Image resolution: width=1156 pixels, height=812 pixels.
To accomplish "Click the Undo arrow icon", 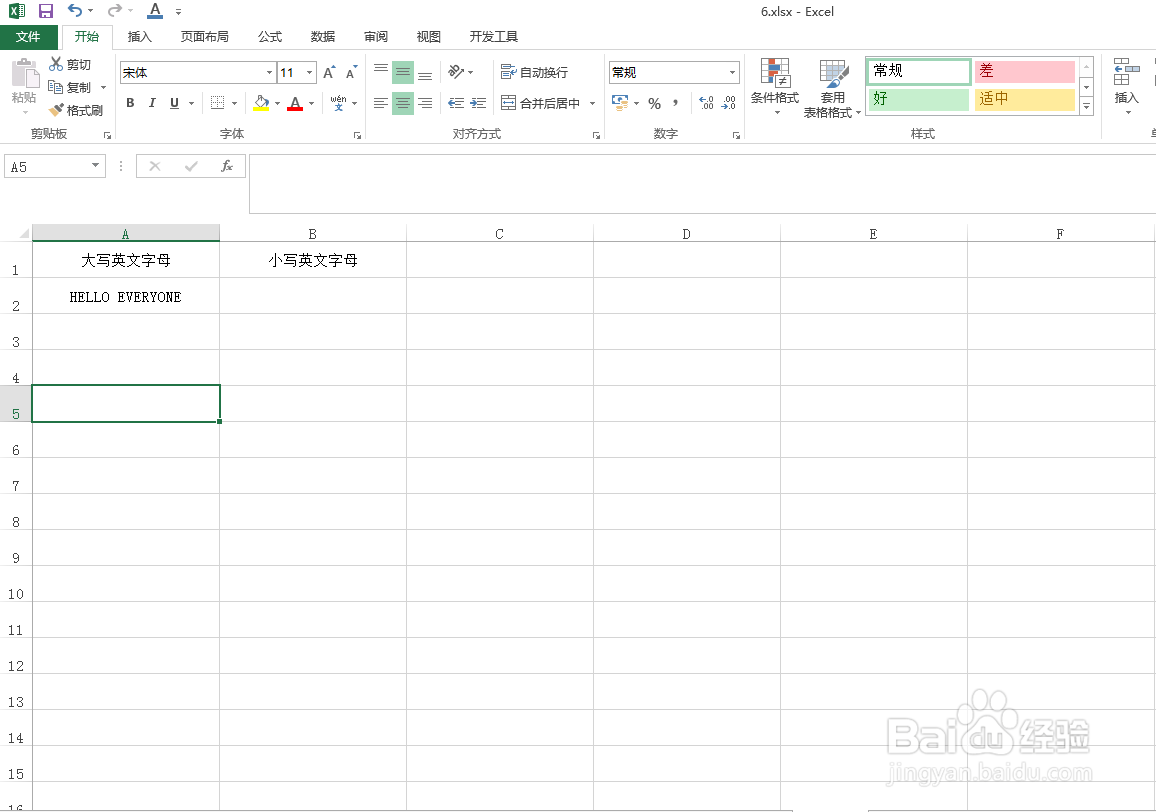I will point(74,10).
